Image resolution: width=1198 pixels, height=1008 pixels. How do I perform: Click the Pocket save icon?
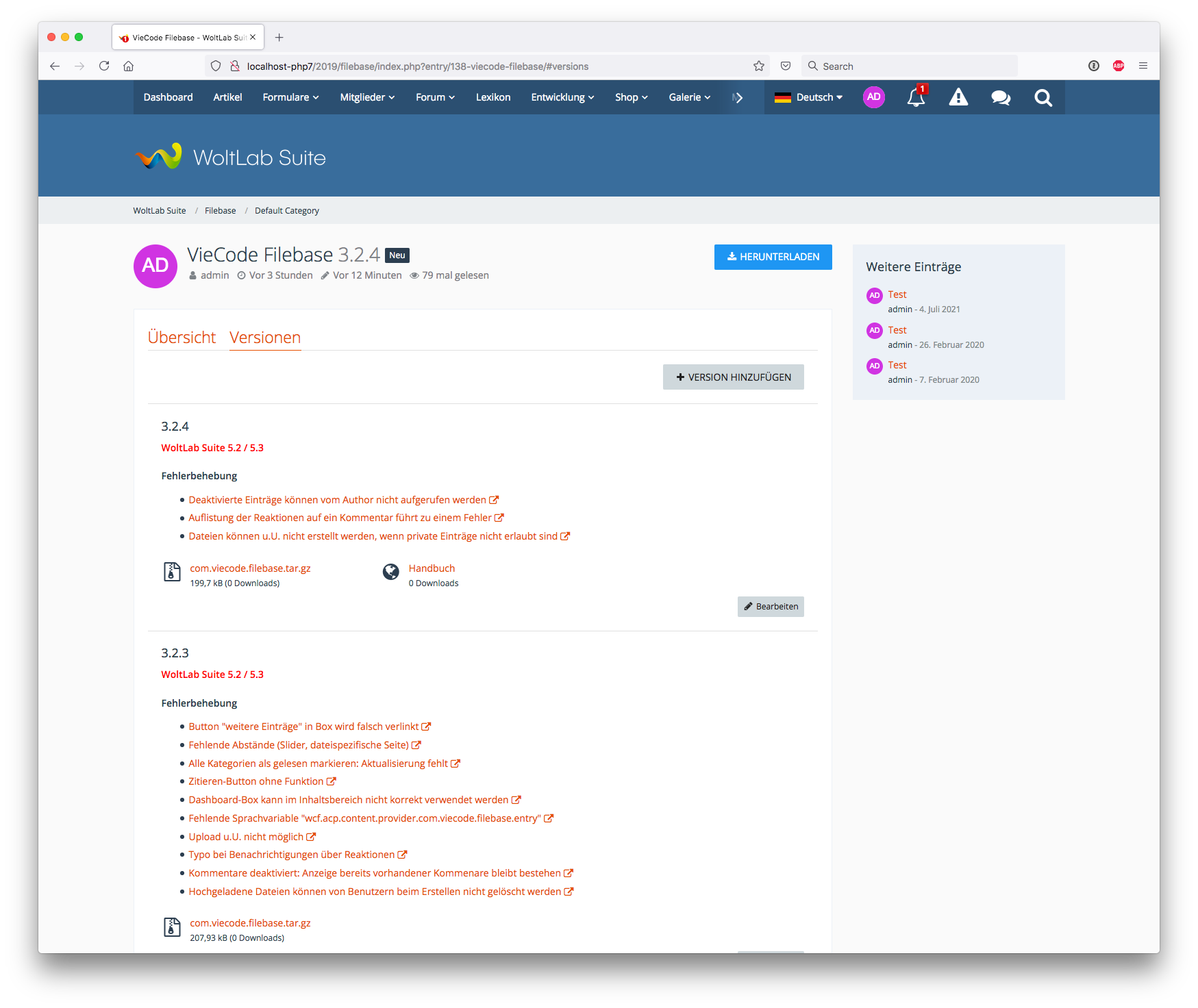coord(786,66)
